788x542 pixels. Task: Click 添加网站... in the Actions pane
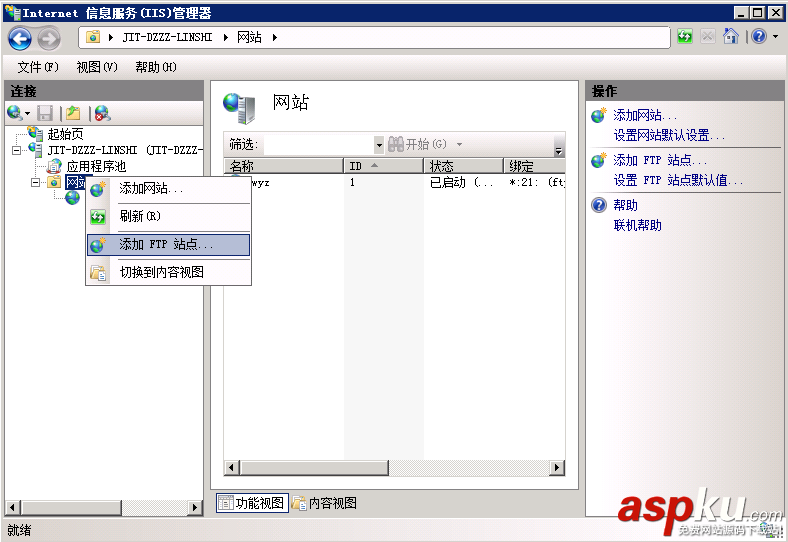645,116
